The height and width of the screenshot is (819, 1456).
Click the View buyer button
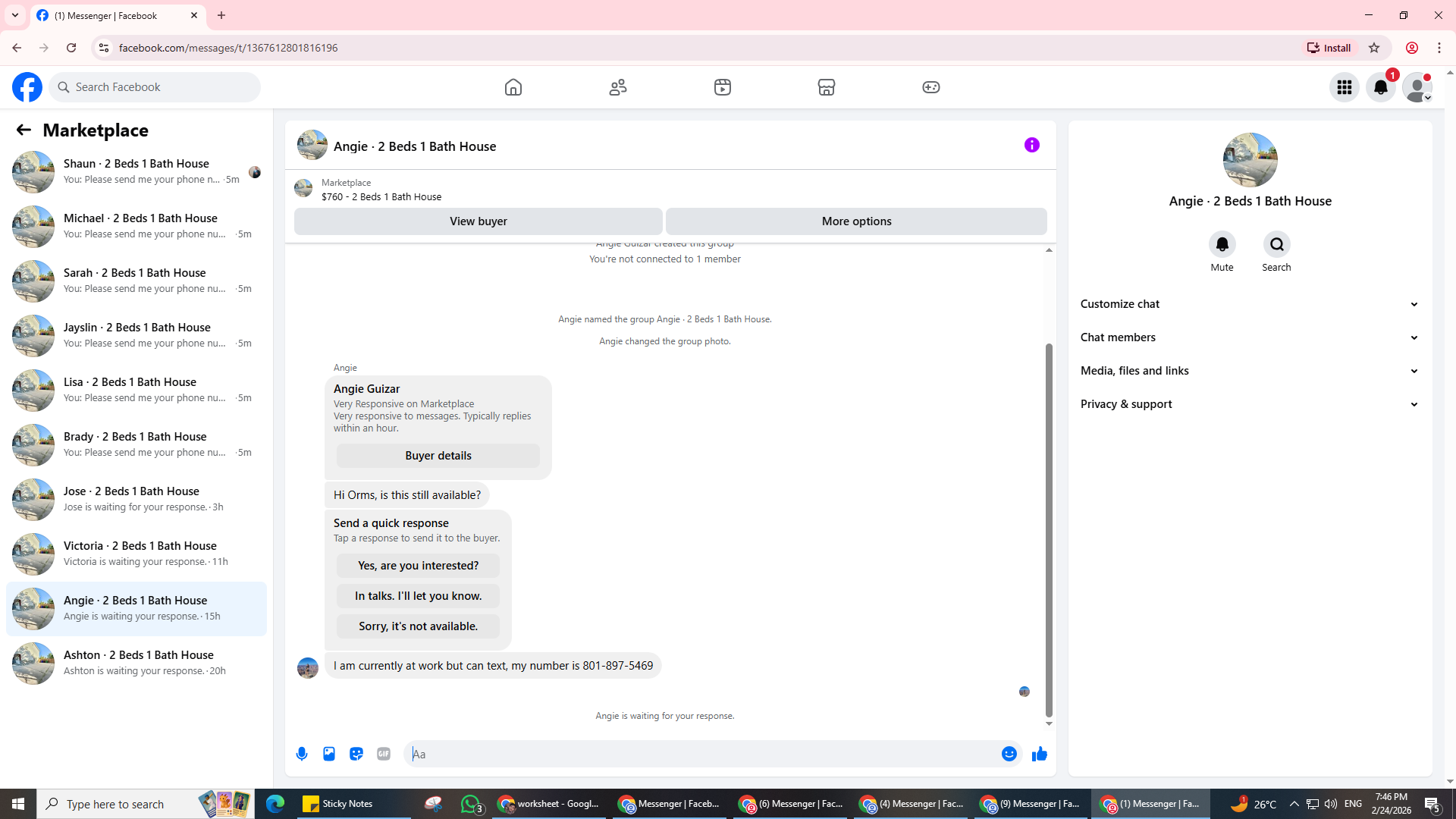point(478,221)
